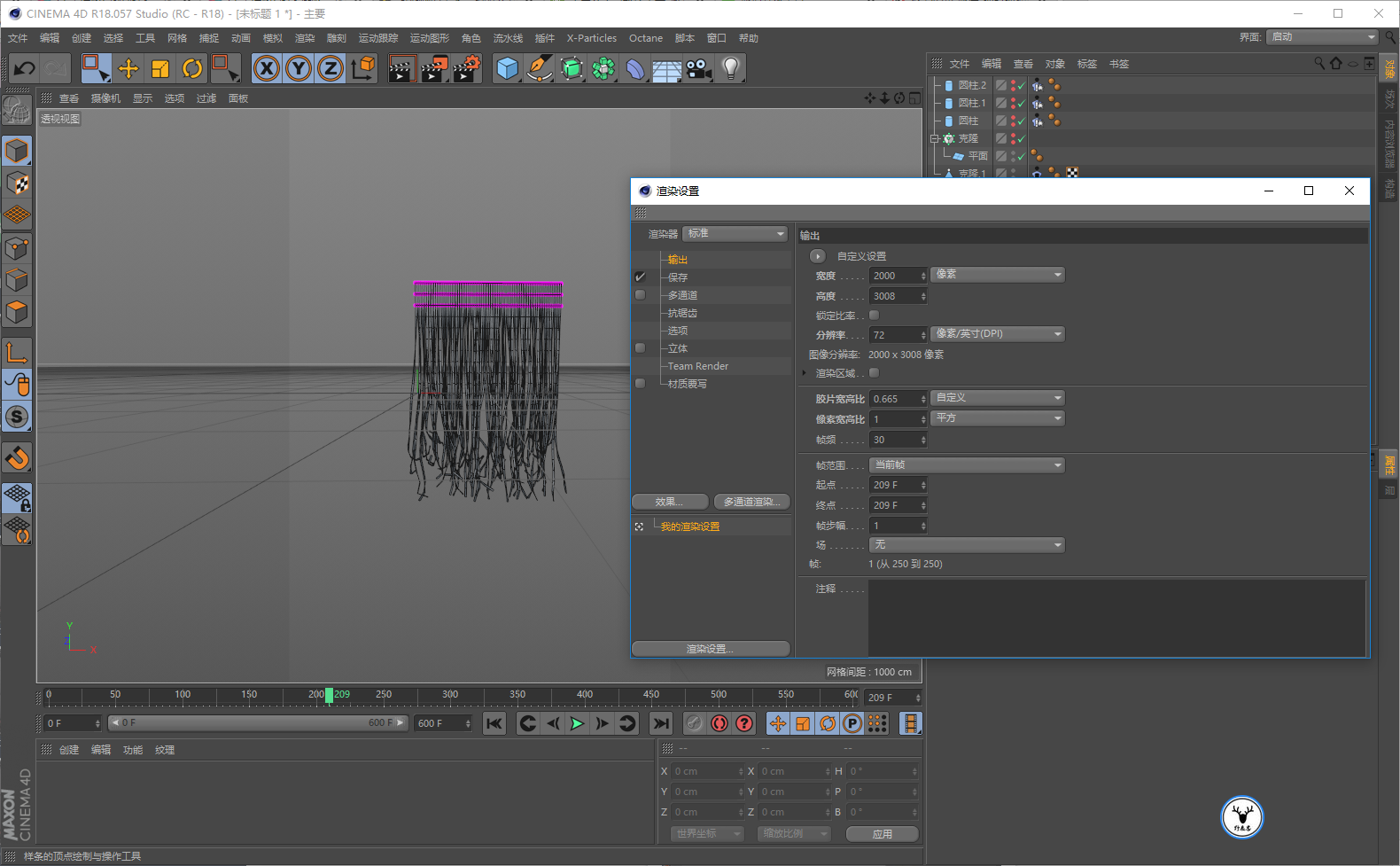Click Go to Start of timeline
Viewport: 1400px width, 866px height.
(x=494, y=723)
